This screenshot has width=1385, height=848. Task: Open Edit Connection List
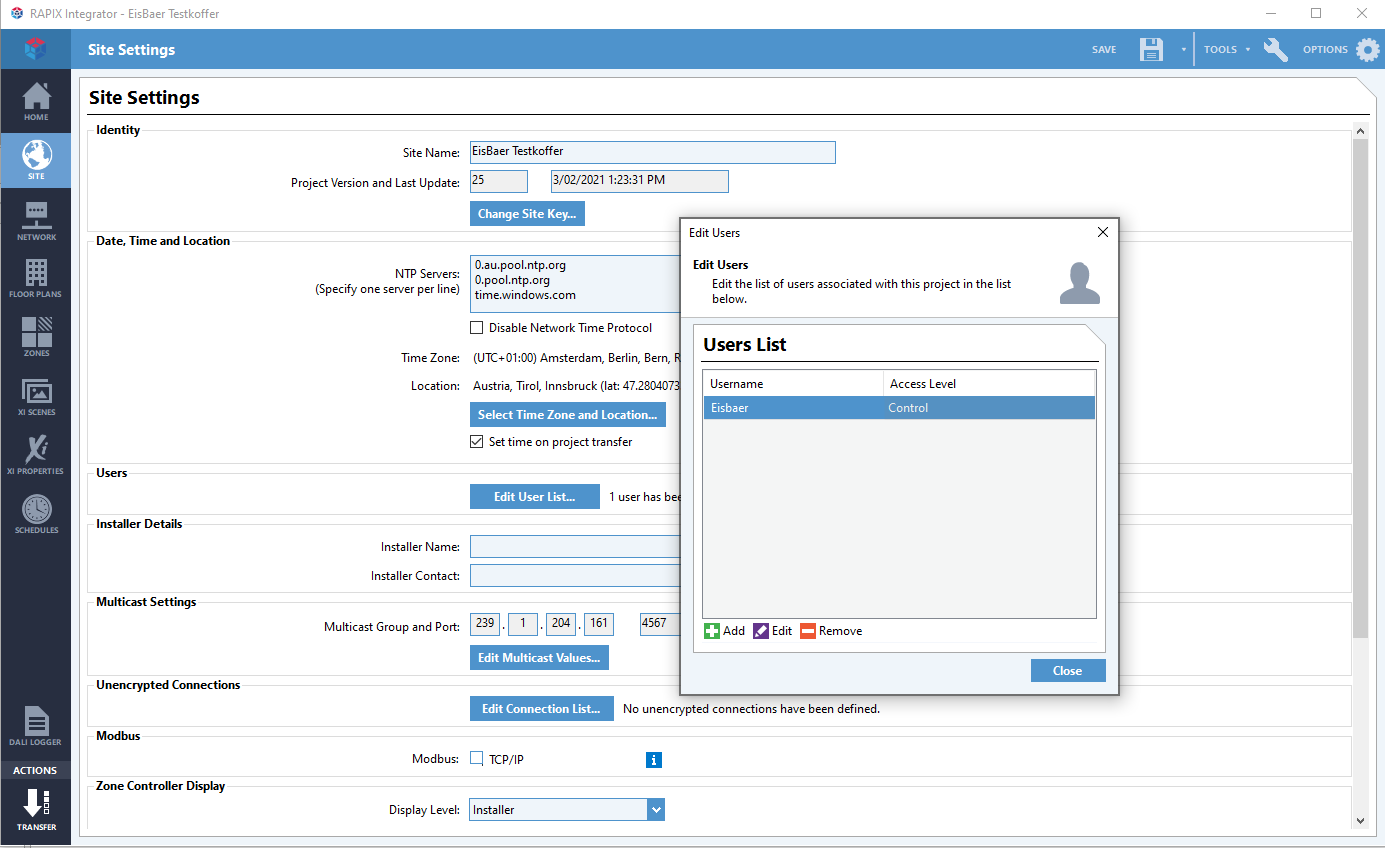pos(541,709)
